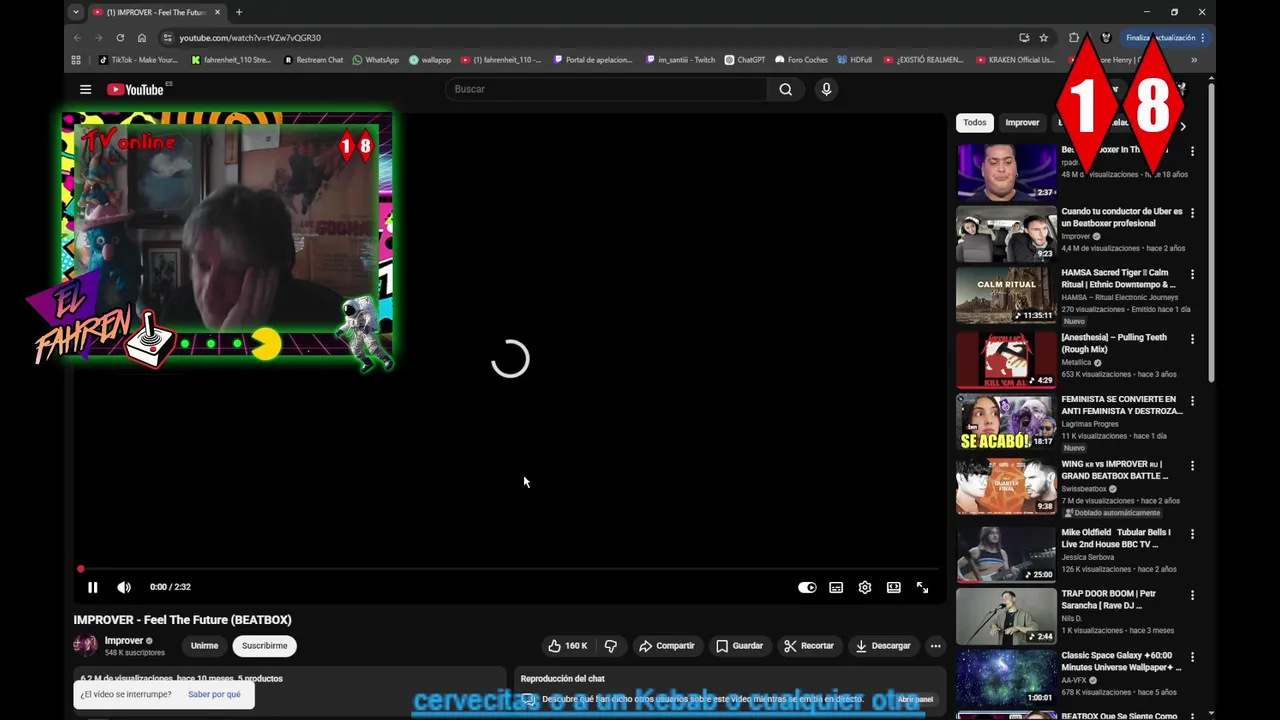The image size is (1280, 720).
Task: Open the tab search dropdown arrow
Action: click(75, 12)
